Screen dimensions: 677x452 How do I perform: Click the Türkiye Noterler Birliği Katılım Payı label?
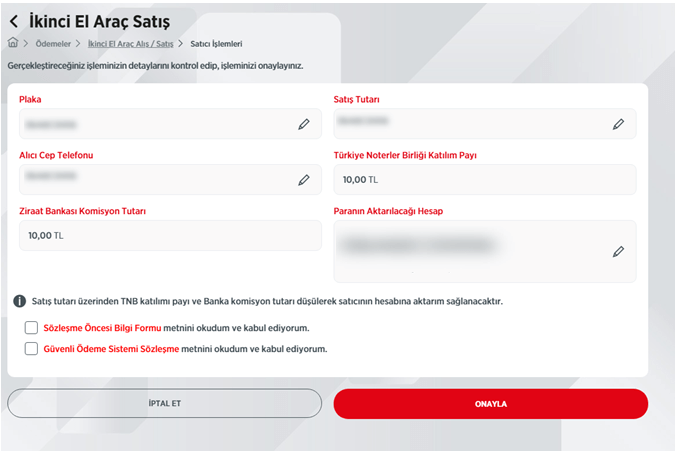(405, 155)
